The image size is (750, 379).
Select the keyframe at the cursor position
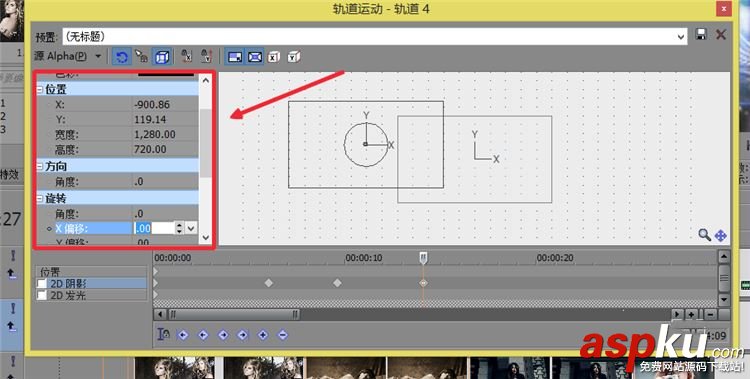[x=423, y=283]
